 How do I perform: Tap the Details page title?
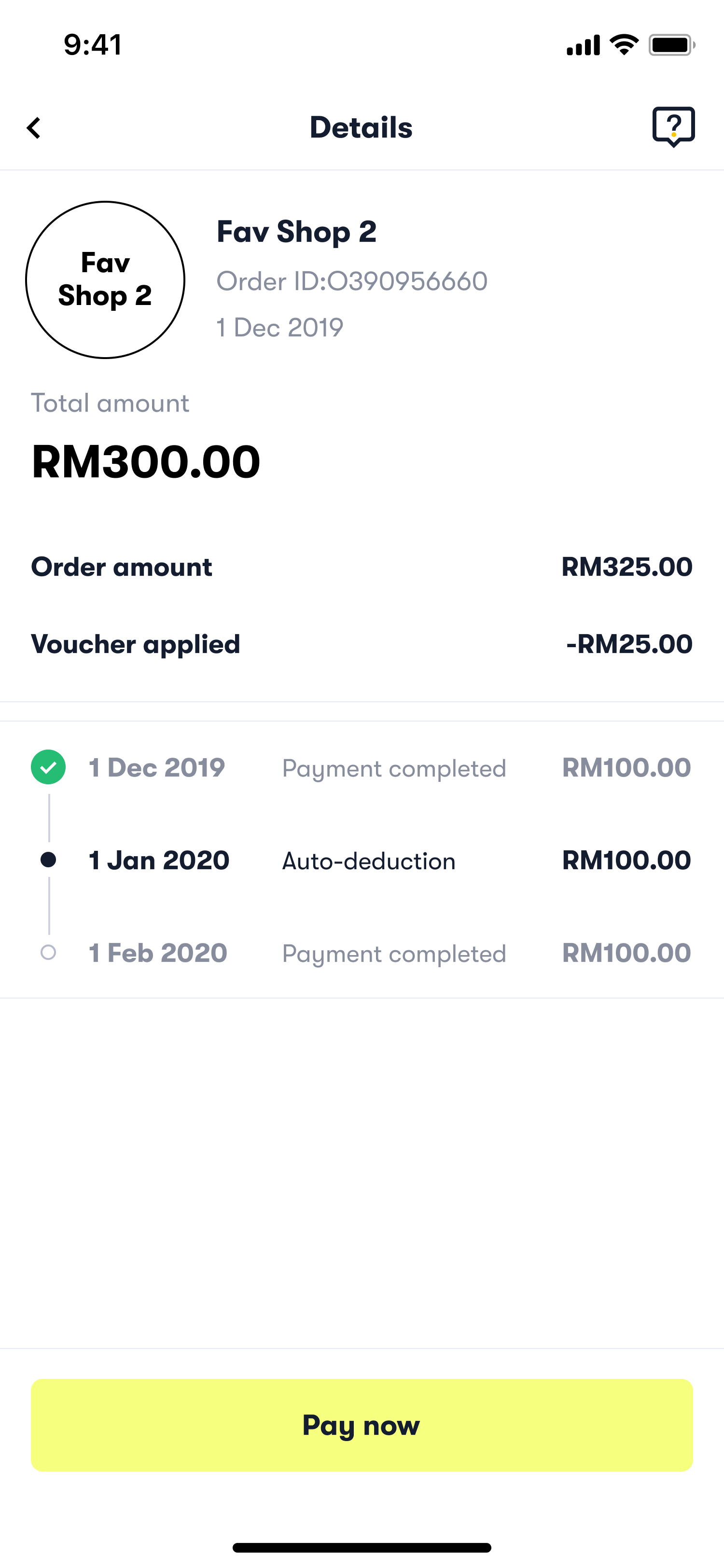(x=361, y=127)
